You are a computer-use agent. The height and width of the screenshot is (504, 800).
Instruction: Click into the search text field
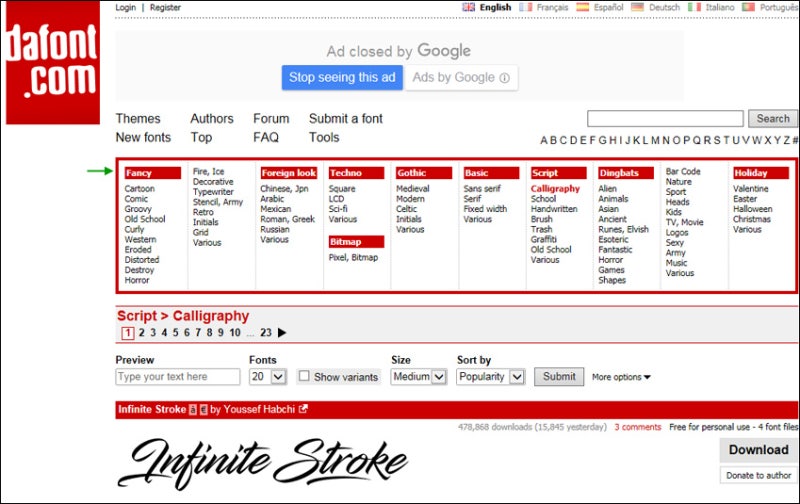point(665,118)
